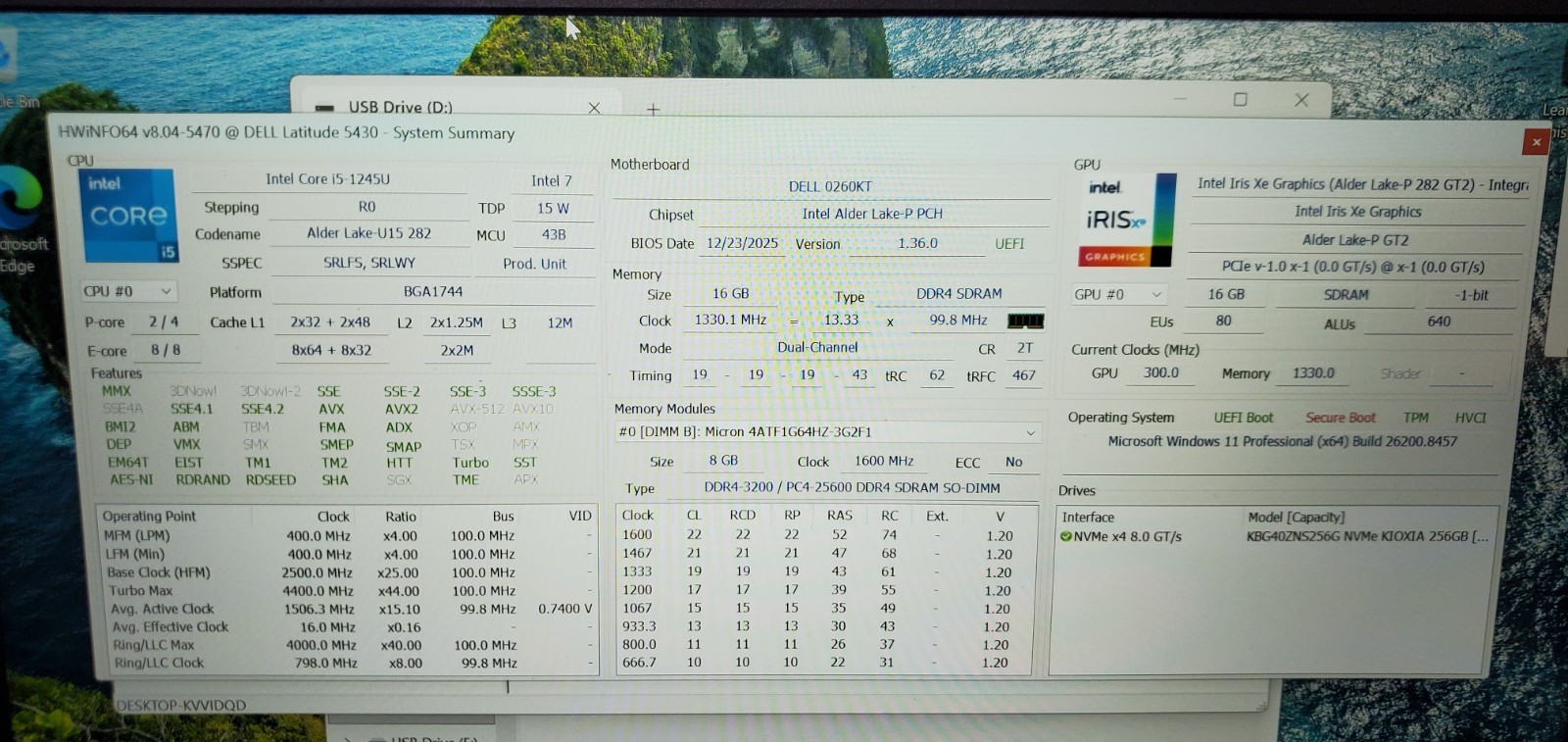Click the DDR4-3200 PC4-25600 module type
This screenshot has height=742, width=1568.
tap(852, 488)
